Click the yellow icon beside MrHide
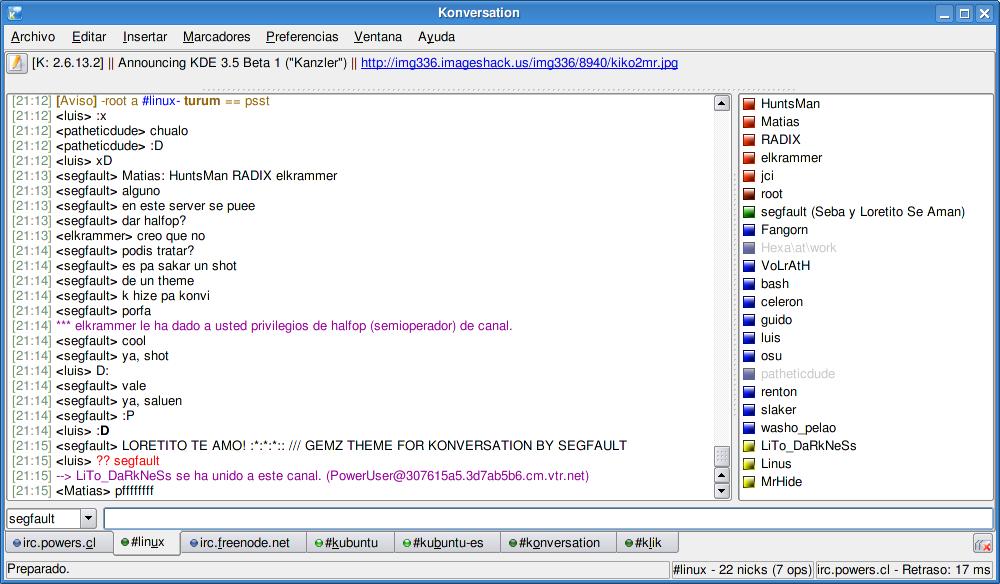The image size is (1000, 584). (x=749, y=482)
